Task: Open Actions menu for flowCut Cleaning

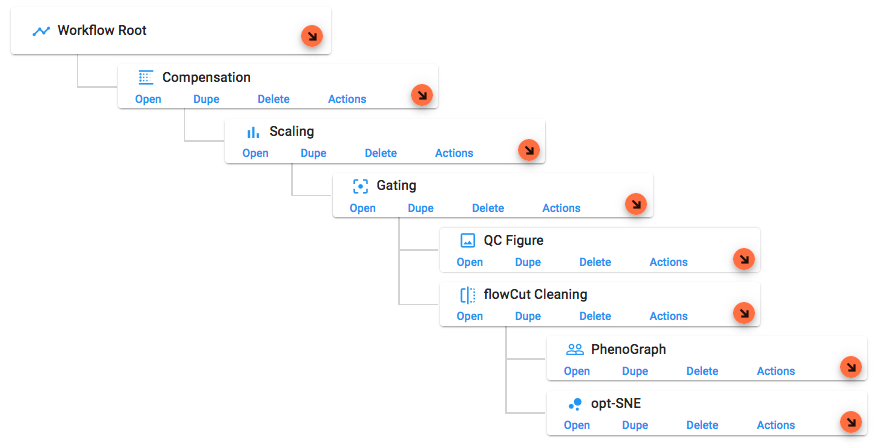Action: coord(668,316)
